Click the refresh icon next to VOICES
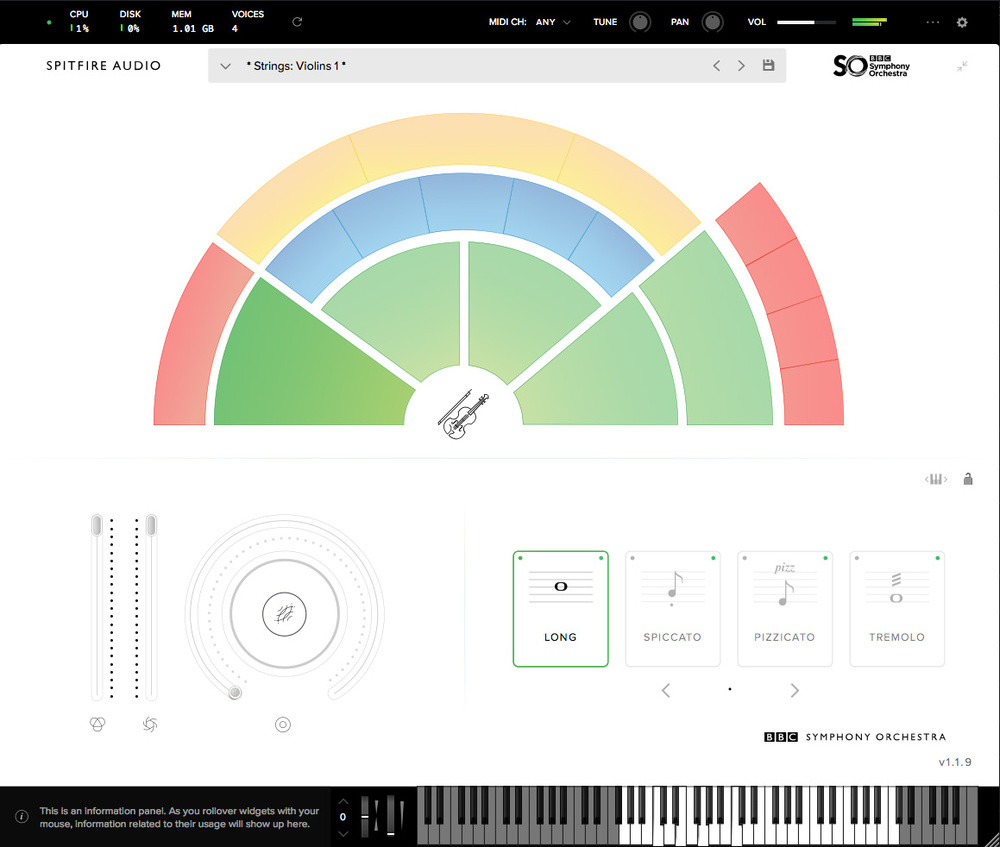Viewport: 1000px width, 847px height. tap(297, 22)
